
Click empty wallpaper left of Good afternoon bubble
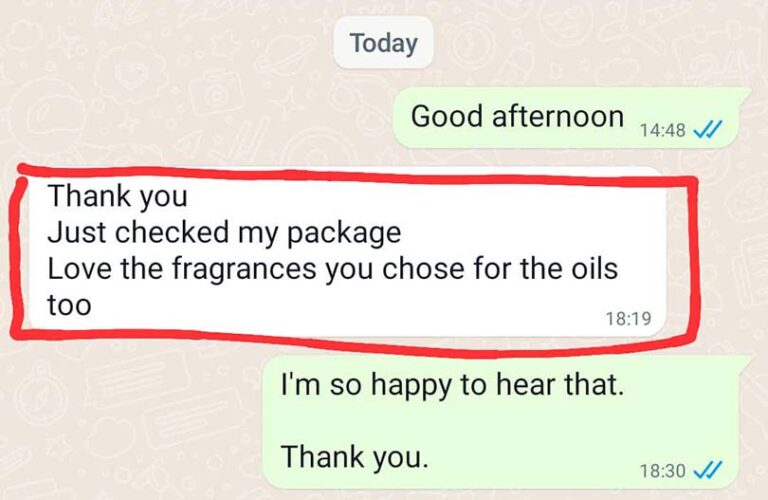click(x=196, y=118)
